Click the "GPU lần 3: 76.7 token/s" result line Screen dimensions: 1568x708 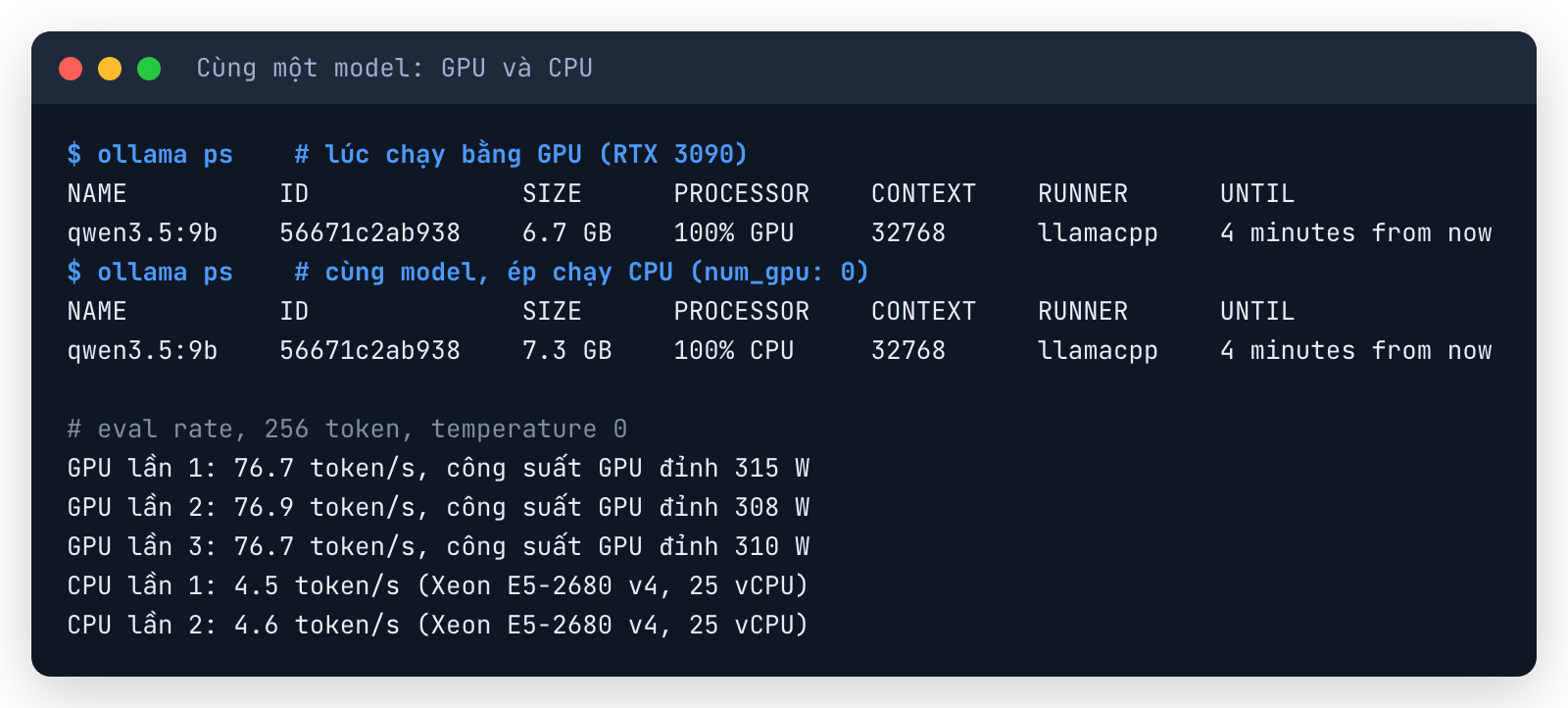(x=439, y=546)
